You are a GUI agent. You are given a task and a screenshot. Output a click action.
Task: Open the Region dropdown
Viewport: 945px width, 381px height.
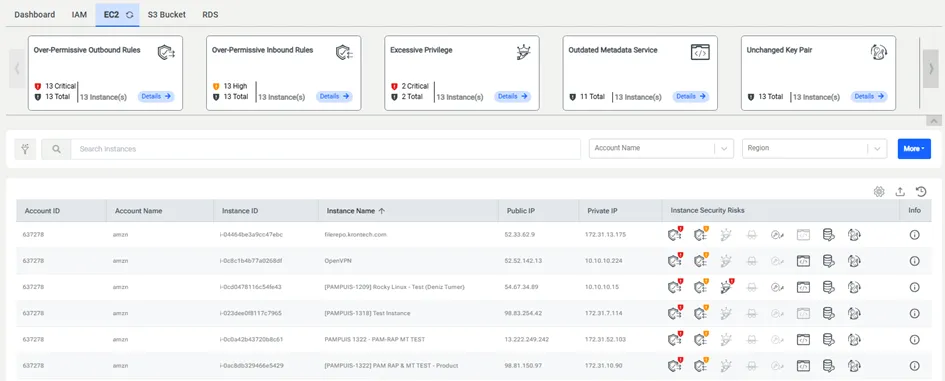(815, 148)
